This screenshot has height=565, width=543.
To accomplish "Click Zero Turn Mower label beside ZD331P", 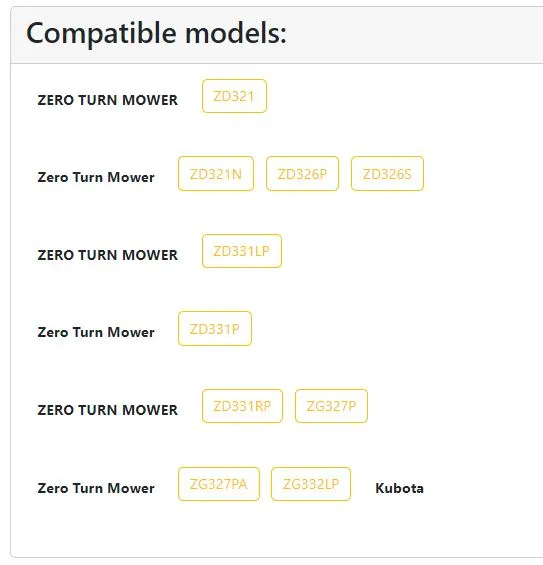I will pos(96,332).
